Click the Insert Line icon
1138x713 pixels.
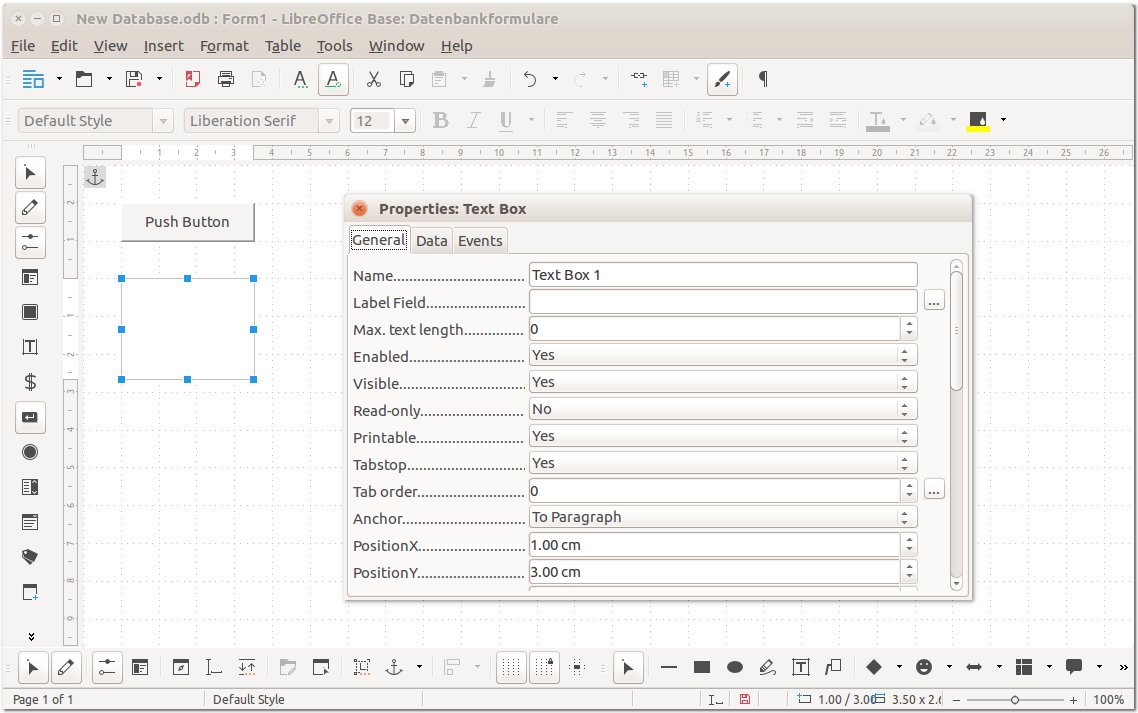668,667
